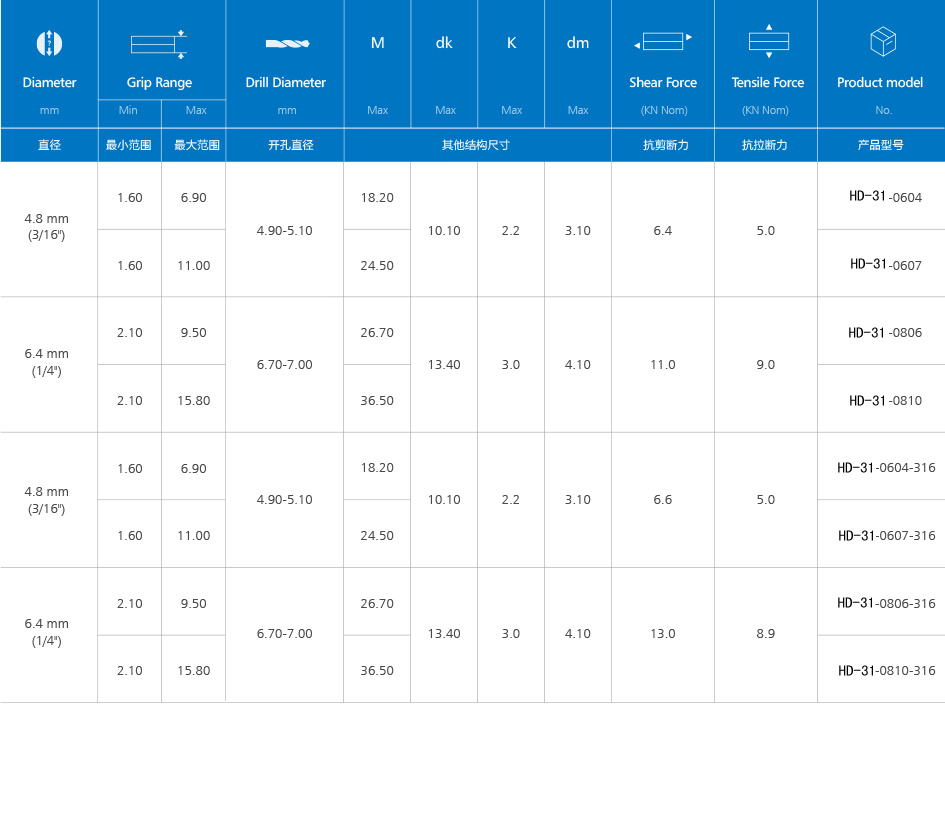Click shear force value 6.4

tap(662, 231)
